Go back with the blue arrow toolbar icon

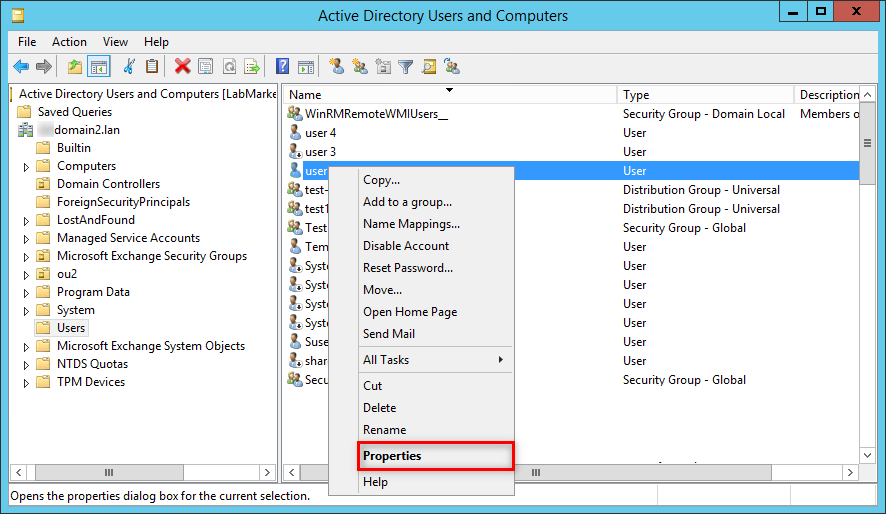(x=21, y=67)
